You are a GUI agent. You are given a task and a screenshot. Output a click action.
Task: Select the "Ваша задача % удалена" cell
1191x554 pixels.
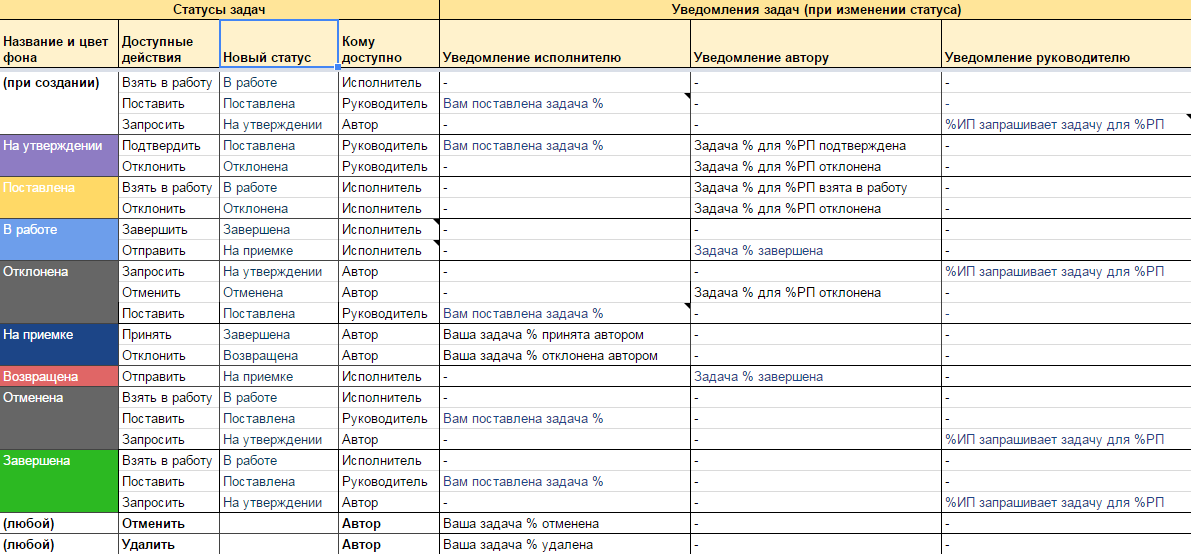coord(564,545)
